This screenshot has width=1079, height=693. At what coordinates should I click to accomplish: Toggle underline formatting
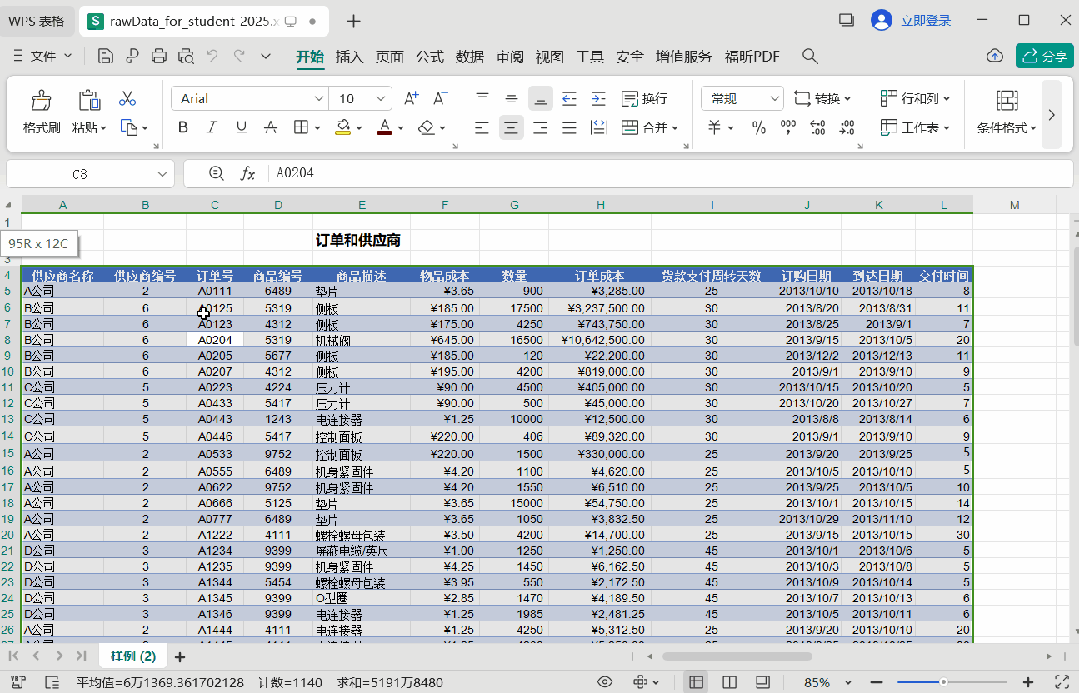point(241,127)
